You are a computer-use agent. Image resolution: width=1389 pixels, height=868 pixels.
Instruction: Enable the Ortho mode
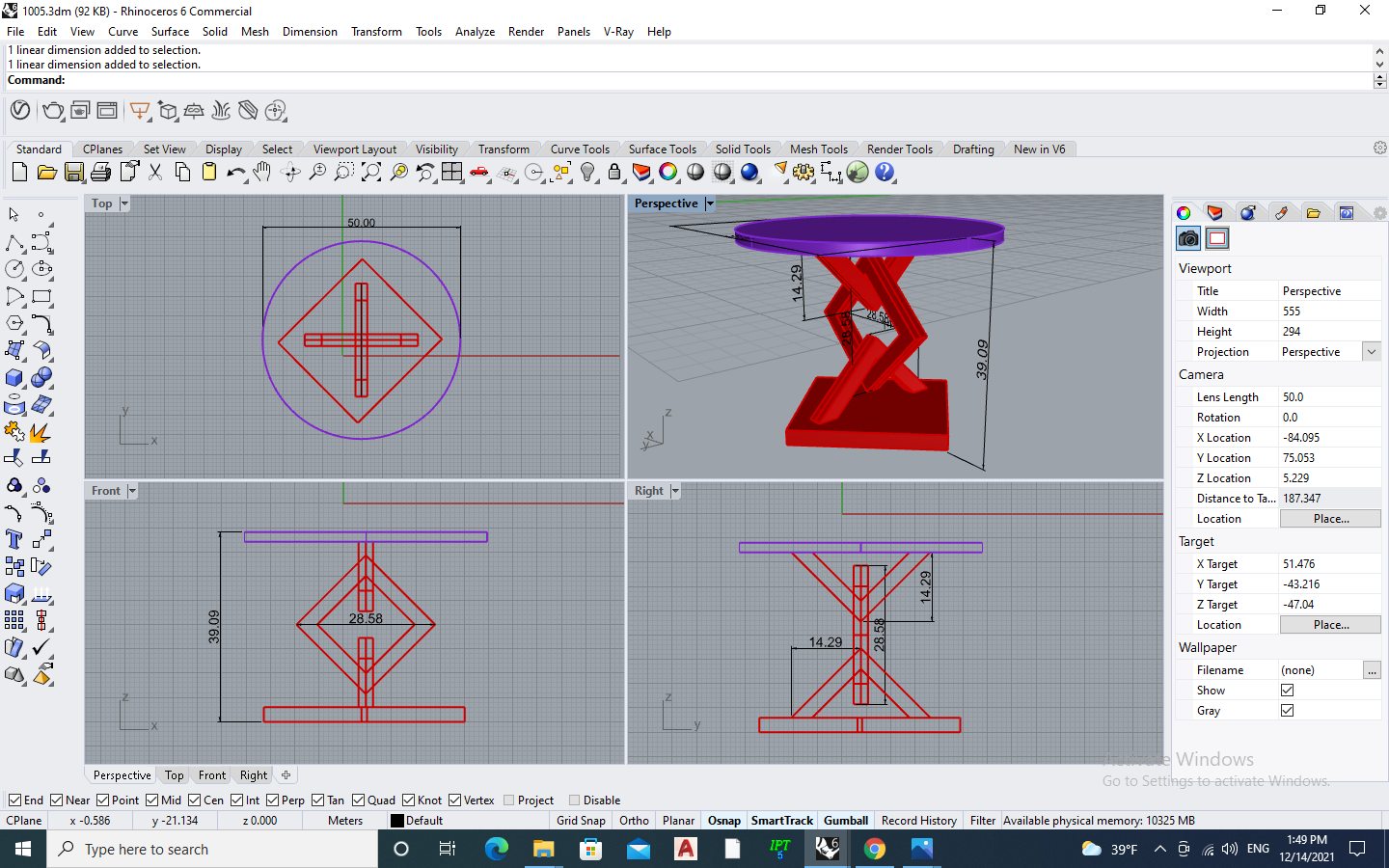(634, 821)
